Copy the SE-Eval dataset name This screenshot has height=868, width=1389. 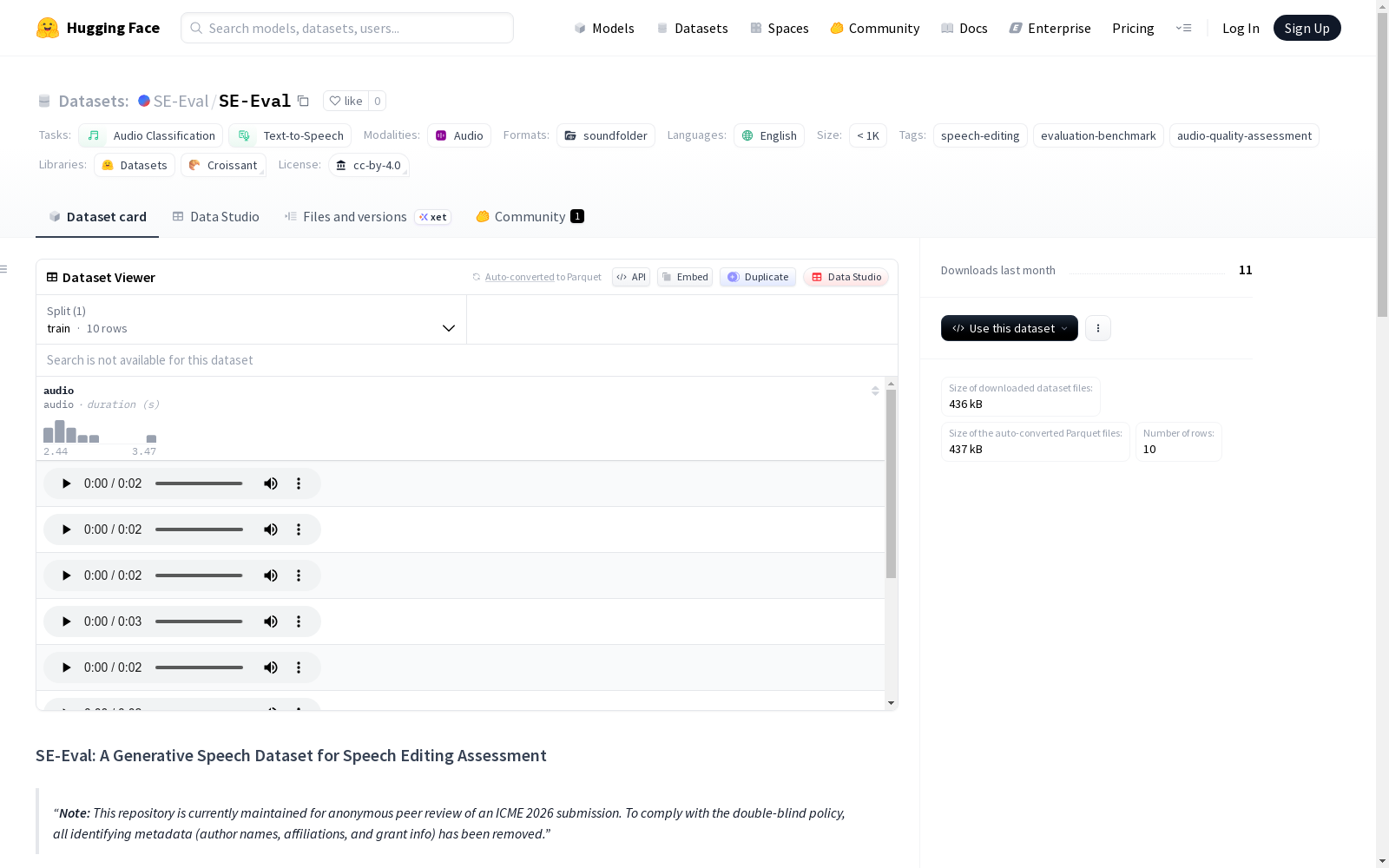click(x=303, y=101)
